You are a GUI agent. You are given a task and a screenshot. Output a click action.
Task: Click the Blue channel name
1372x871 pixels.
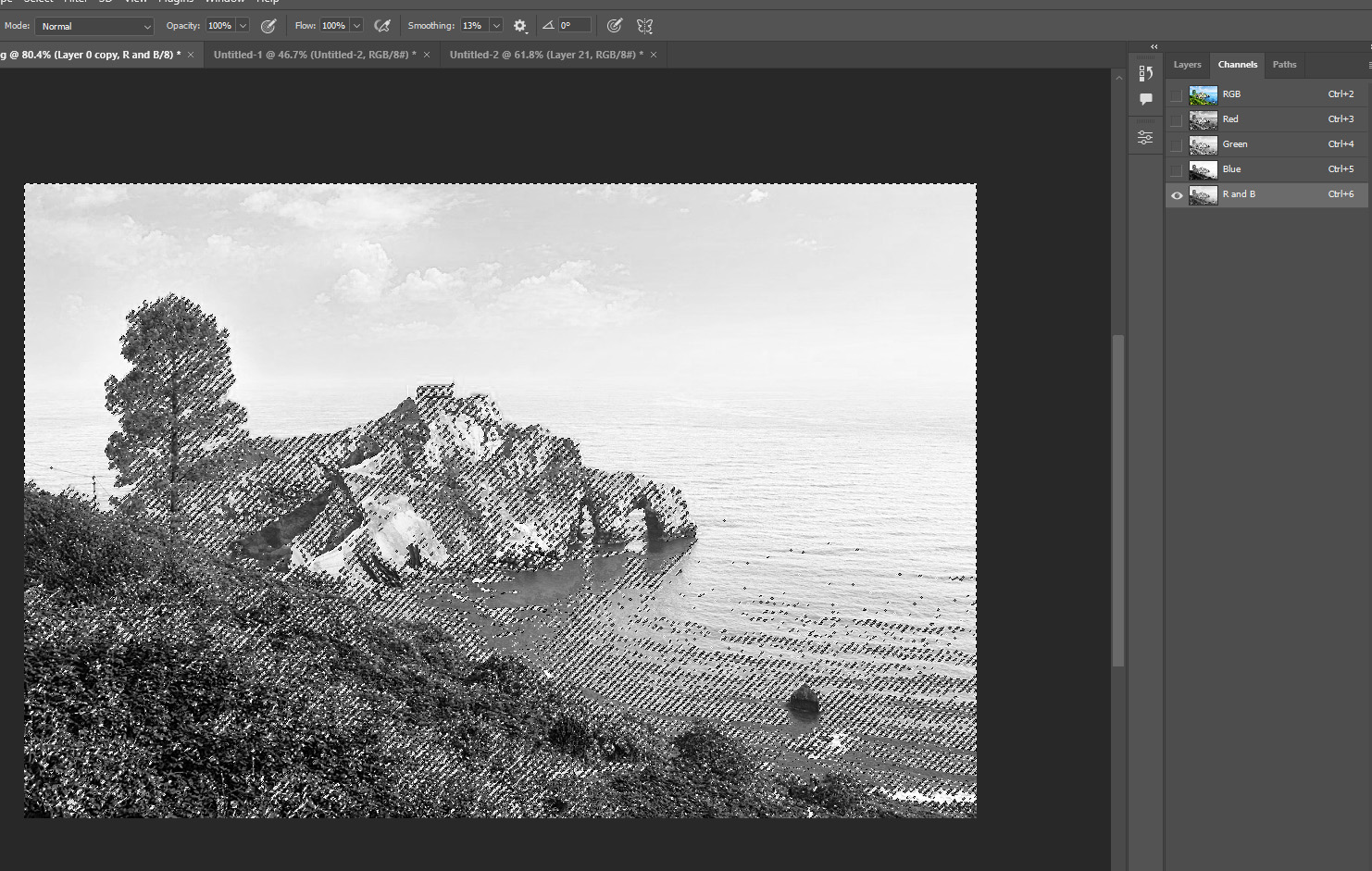(1231, 169)
